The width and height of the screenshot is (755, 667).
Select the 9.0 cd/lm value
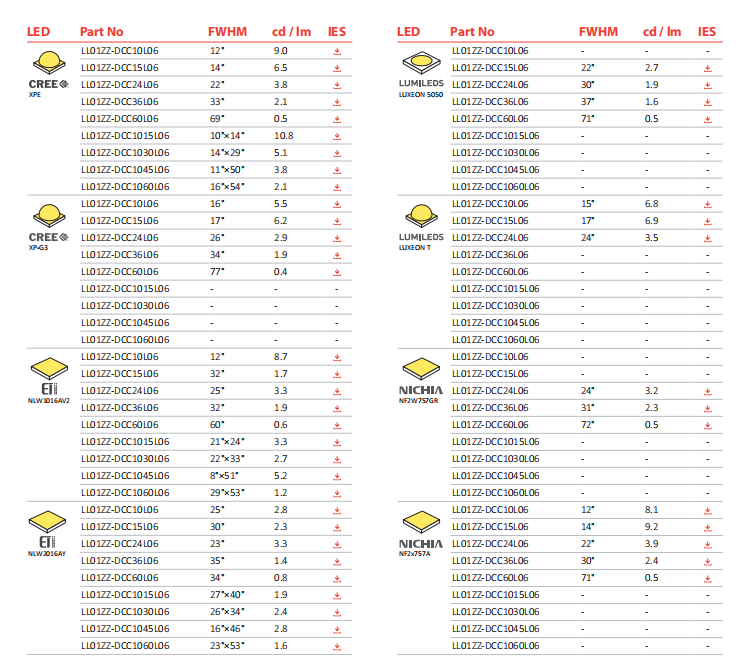click(x=281, y=51)
